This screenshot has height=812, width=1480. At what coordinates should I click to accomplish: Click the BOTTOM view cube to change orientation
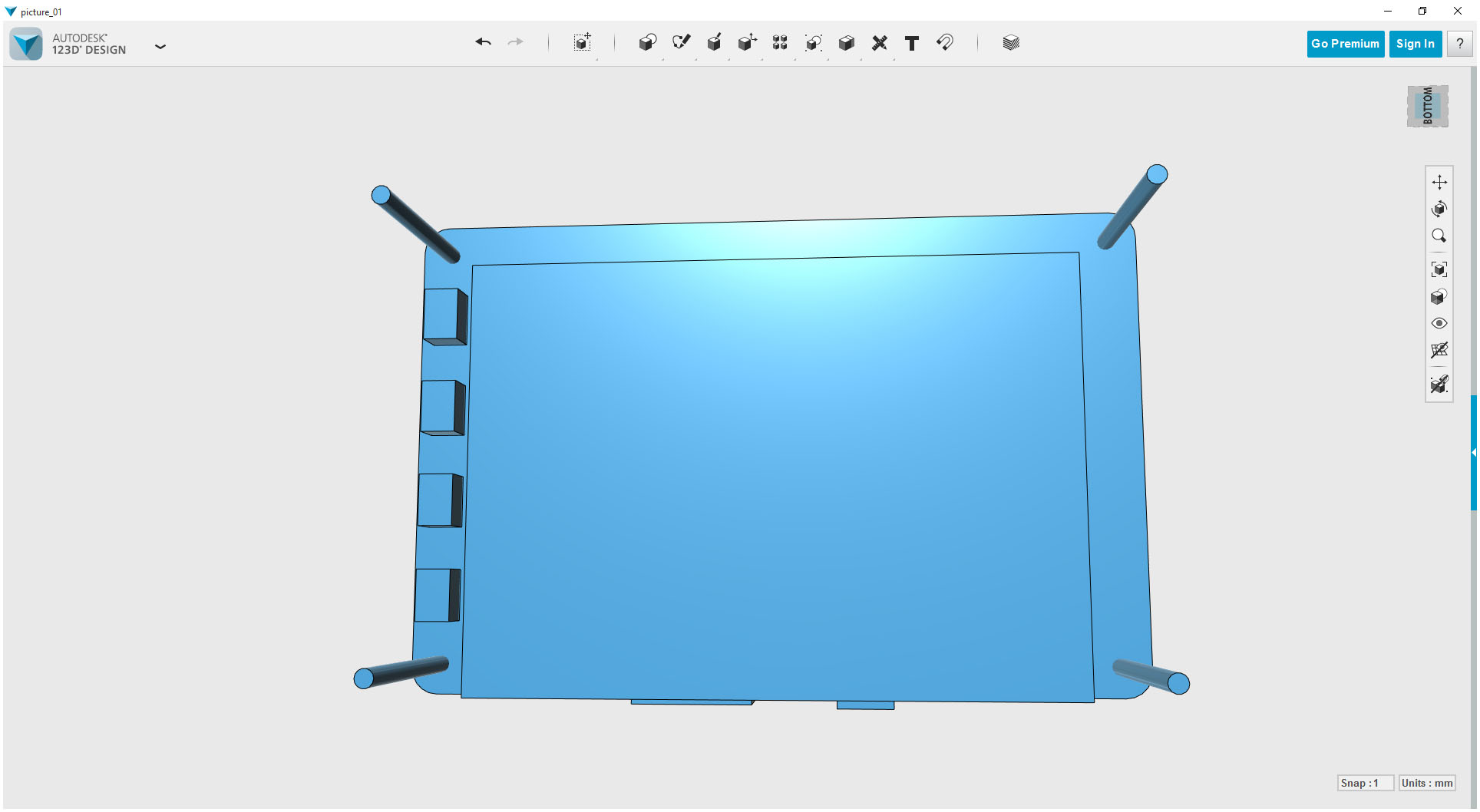[x=1427, y=105]
